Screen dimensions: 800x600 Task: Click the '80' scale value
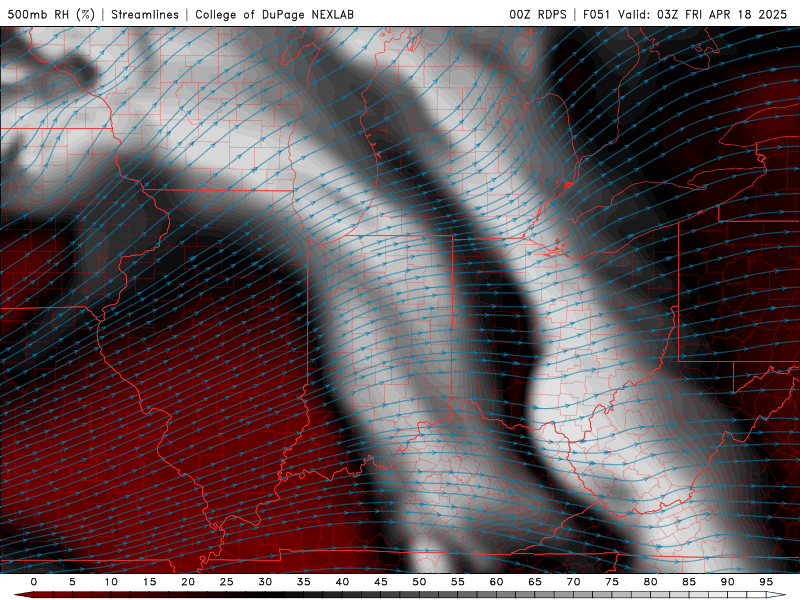tap(651, 582)
